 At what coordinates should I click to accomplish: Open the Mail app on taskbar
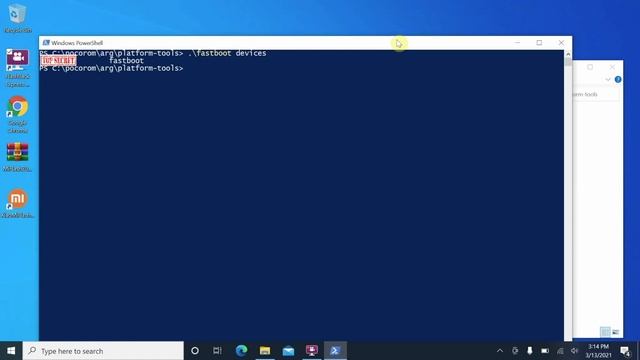[289, 351]
